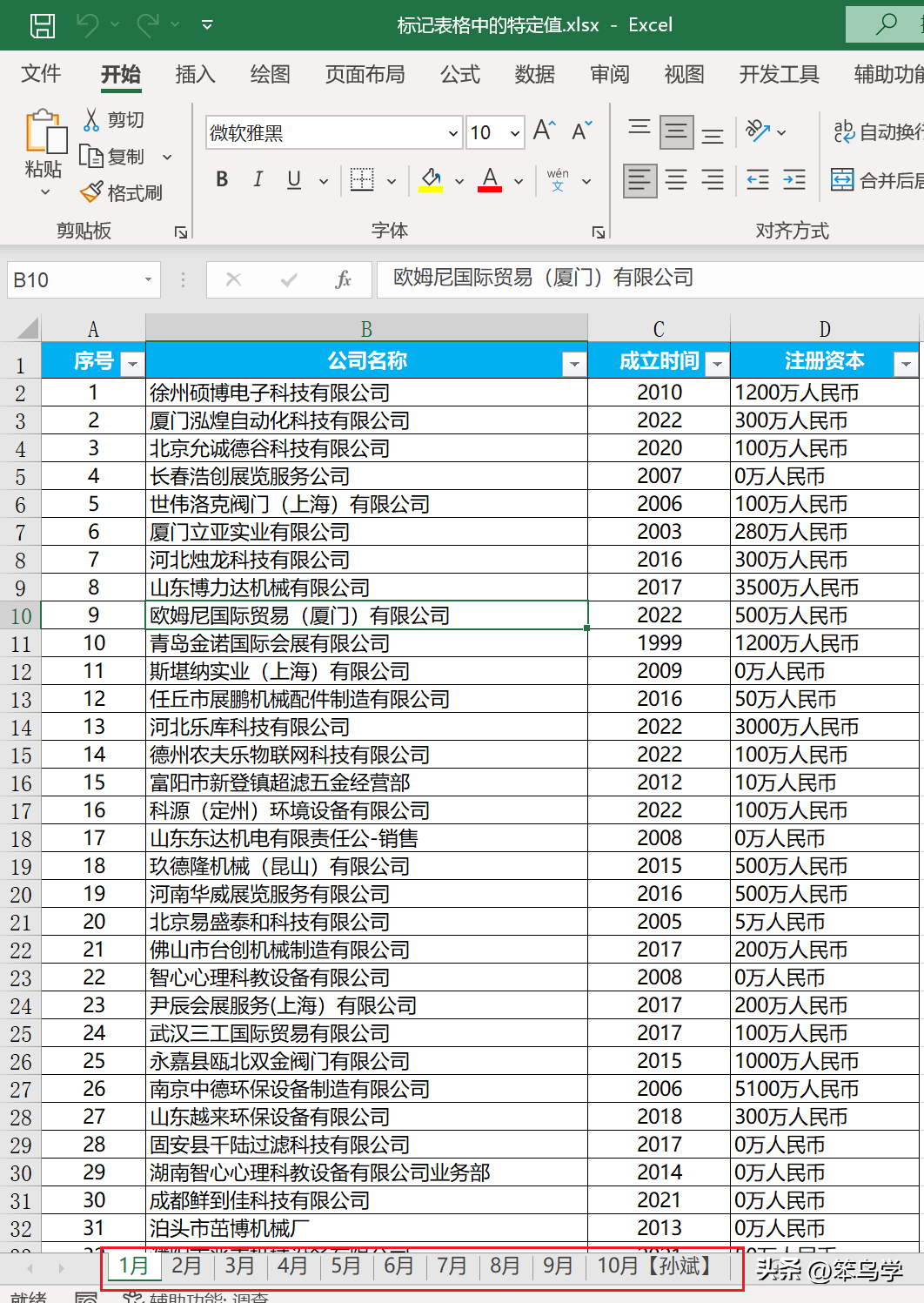Open the 5月 worksheet
Viewport: 924px width, 1303px height.
tap(346, 1266)
